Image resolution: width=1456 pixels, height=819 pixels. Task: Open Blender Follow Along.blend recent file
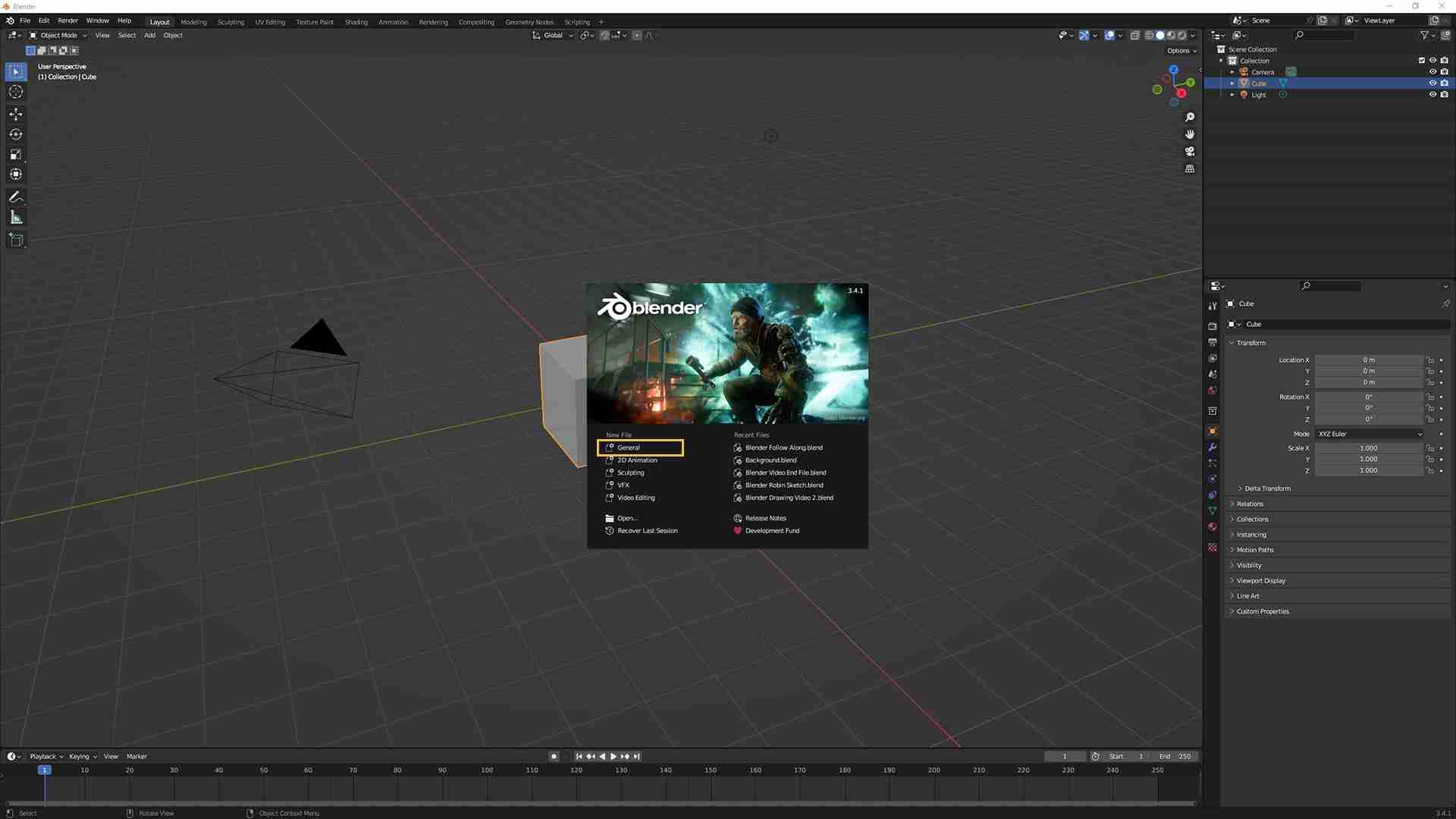point(783,447)
